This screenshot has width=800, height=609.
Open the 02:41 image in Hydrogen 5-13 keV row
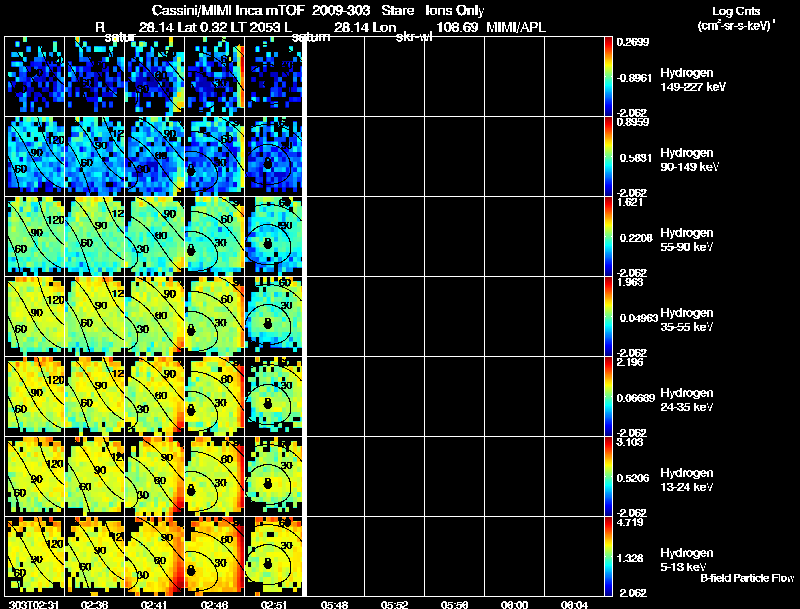(155, 556)
